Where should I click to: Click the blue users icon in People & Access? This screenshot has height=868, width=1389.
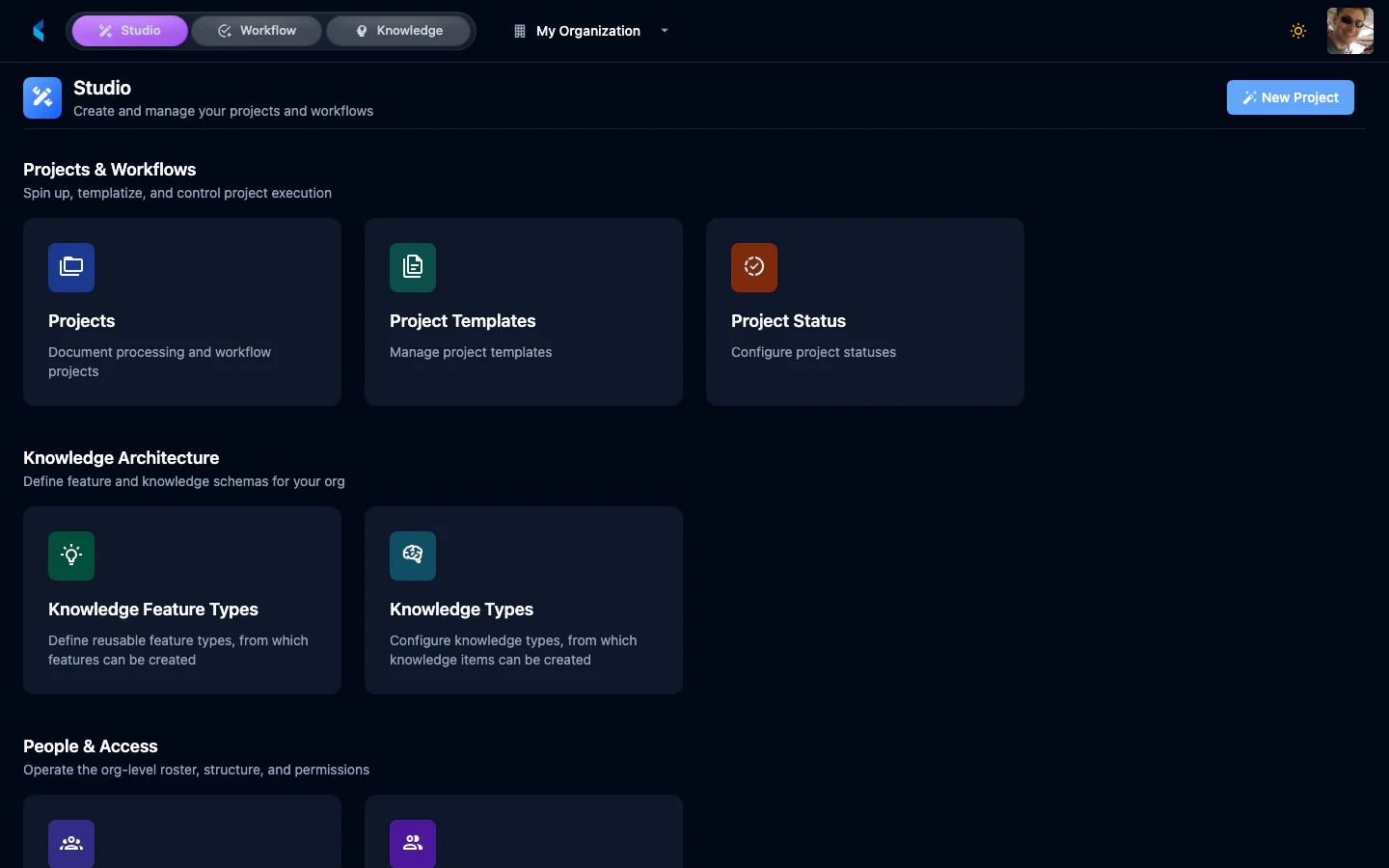pos(71,843)
